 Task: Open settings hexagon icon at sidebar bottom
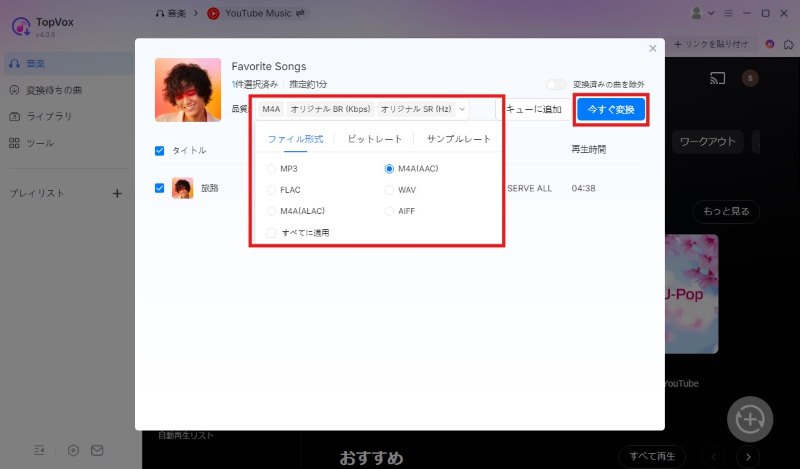point(73,450)
